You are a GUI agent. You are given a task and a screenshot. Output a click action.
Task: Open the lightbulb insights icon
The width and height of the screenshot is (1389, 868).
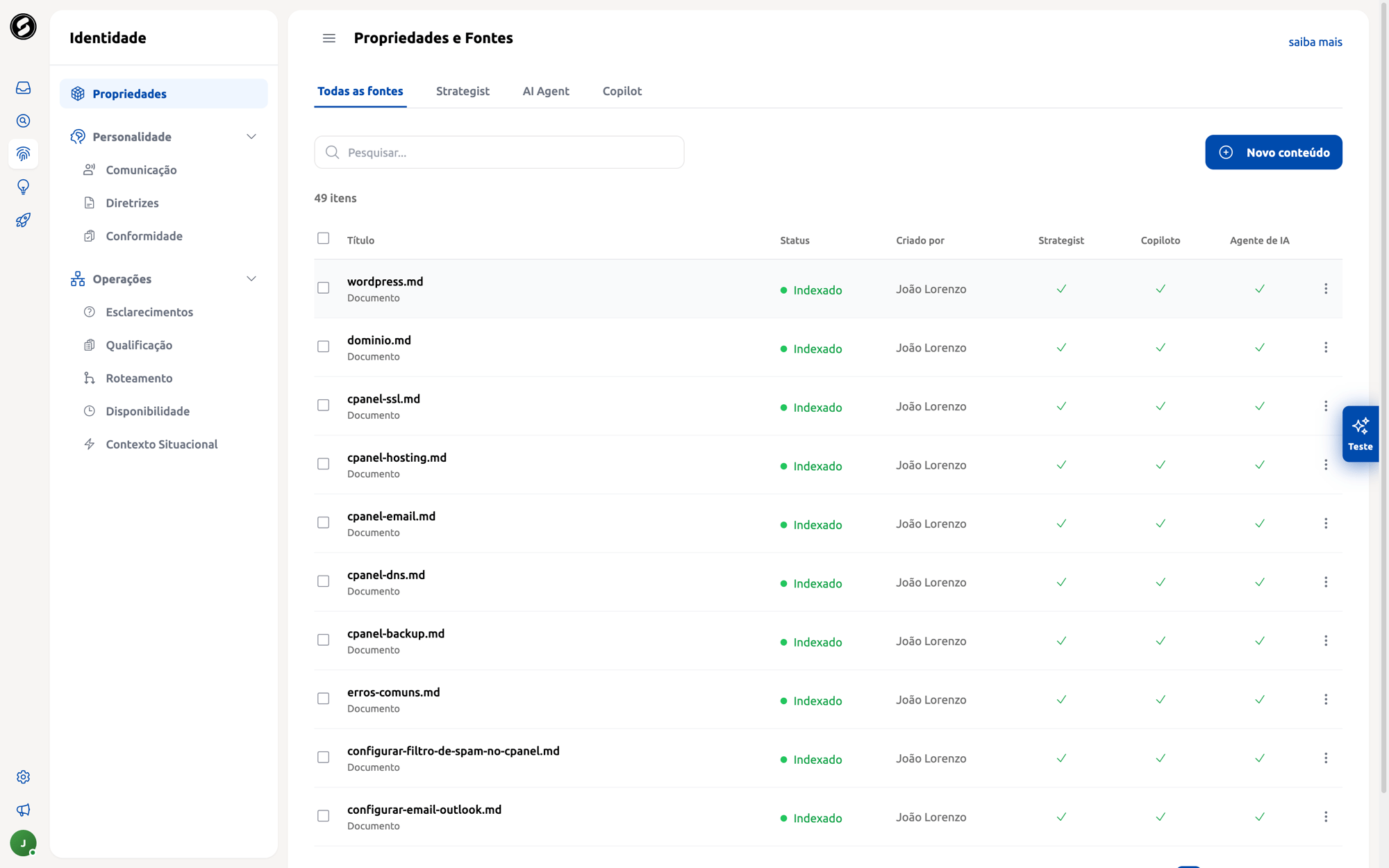23,187
